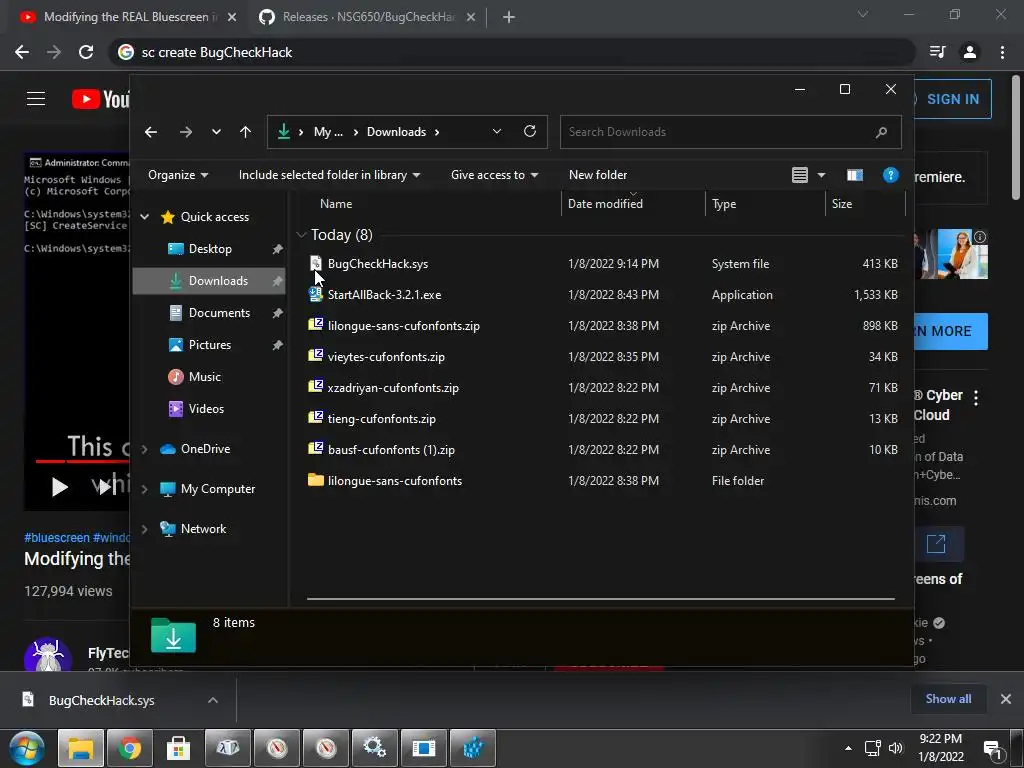
Task: Open the Organize menu
Action: point(178,175)
